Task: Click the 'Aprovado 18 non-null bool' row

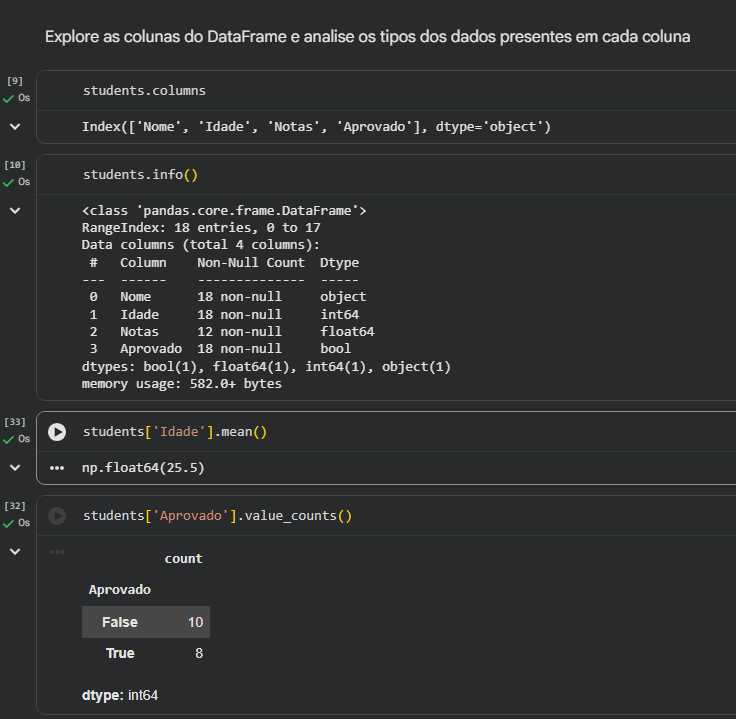Action: coord(220,349)
